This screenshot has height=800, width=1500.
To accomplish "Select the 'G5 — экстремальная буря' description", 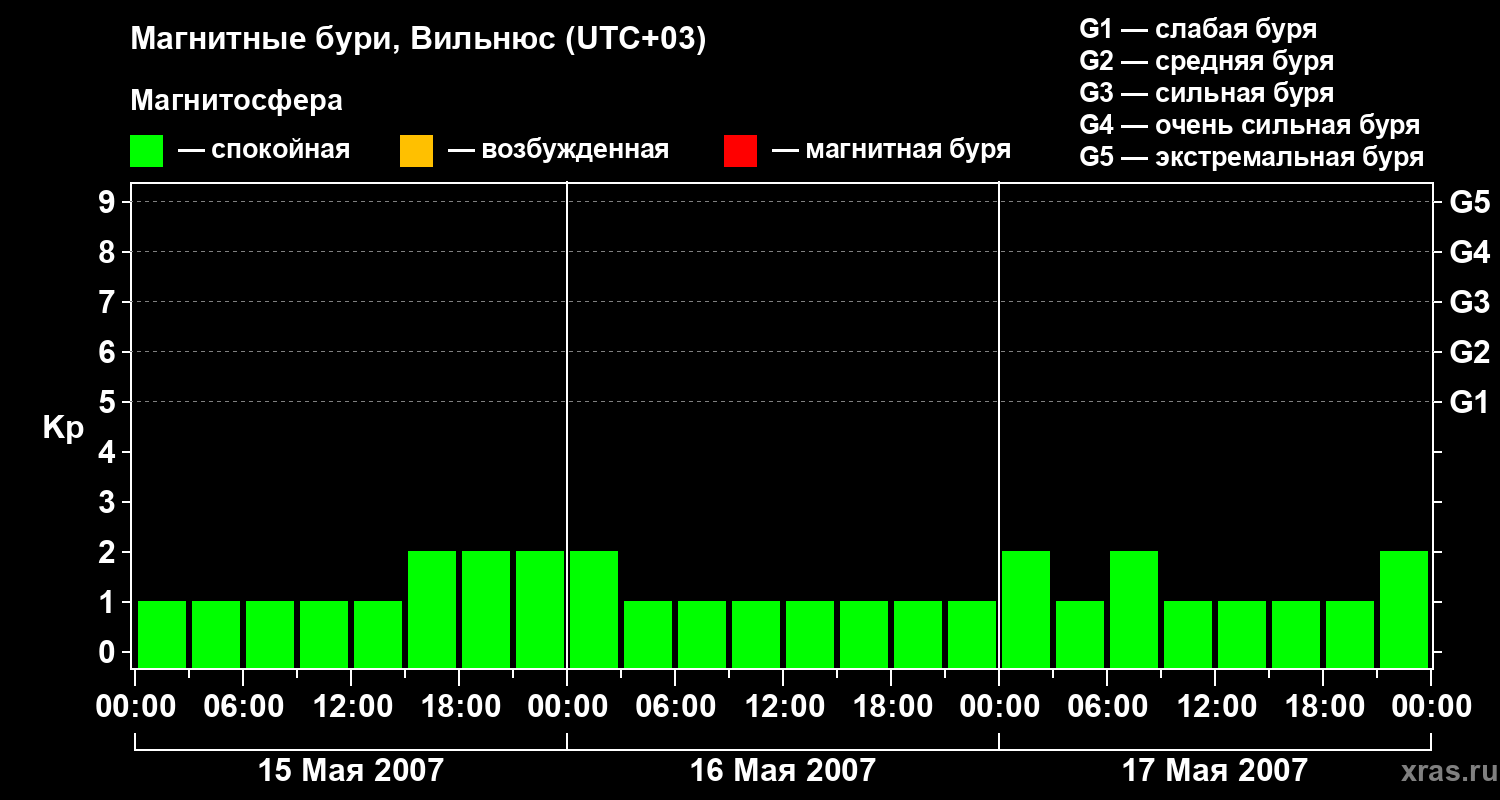I will (1251, 157).
